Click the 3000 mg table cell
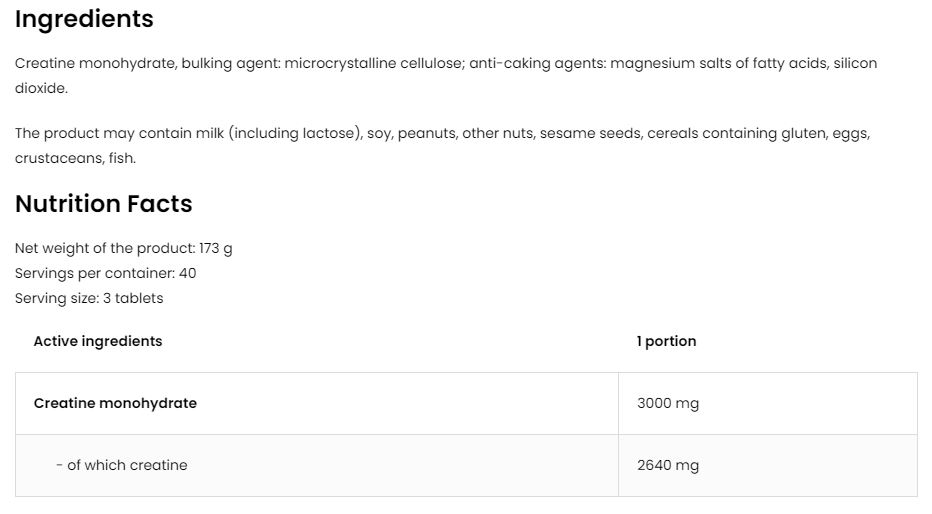The width and height of the screenshot is (932, 514). (667, 403)
